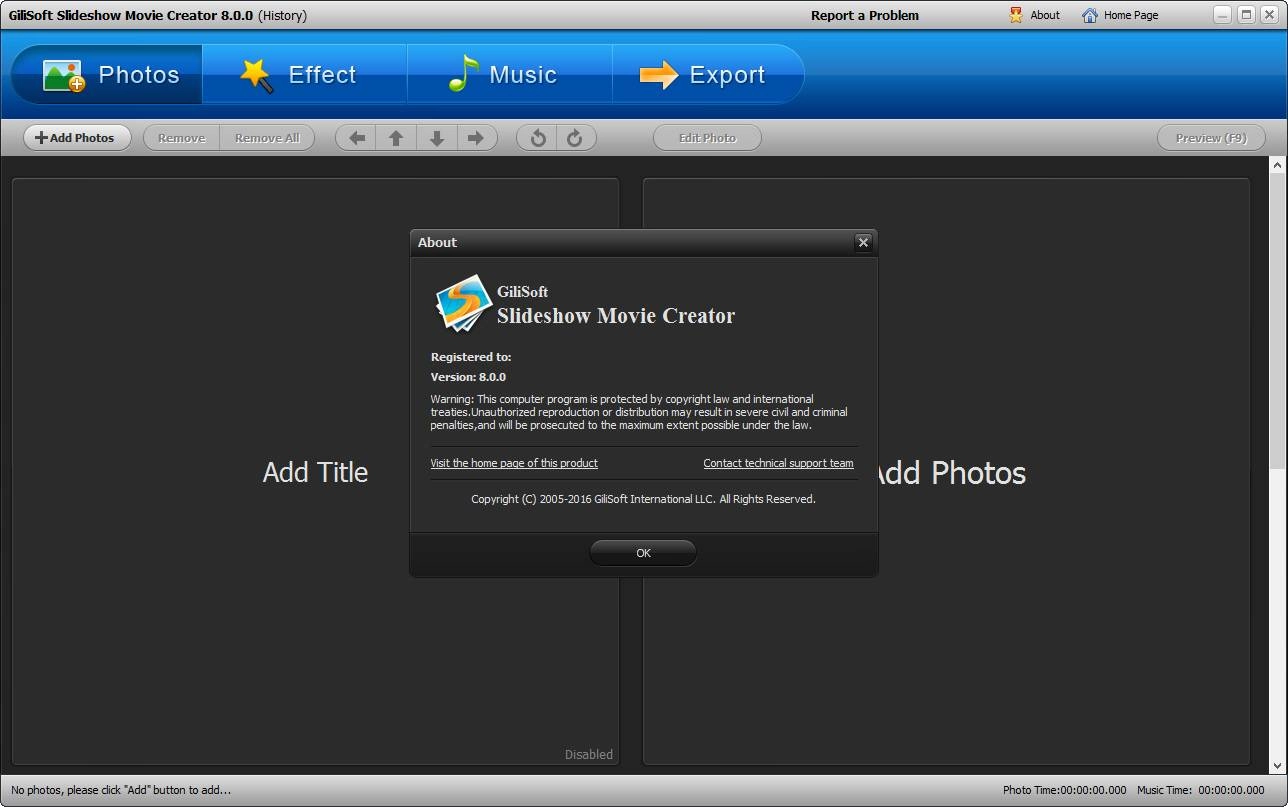1288x807 pixels.
Task: Click the Preview (F9) button
Action: 1211,138
